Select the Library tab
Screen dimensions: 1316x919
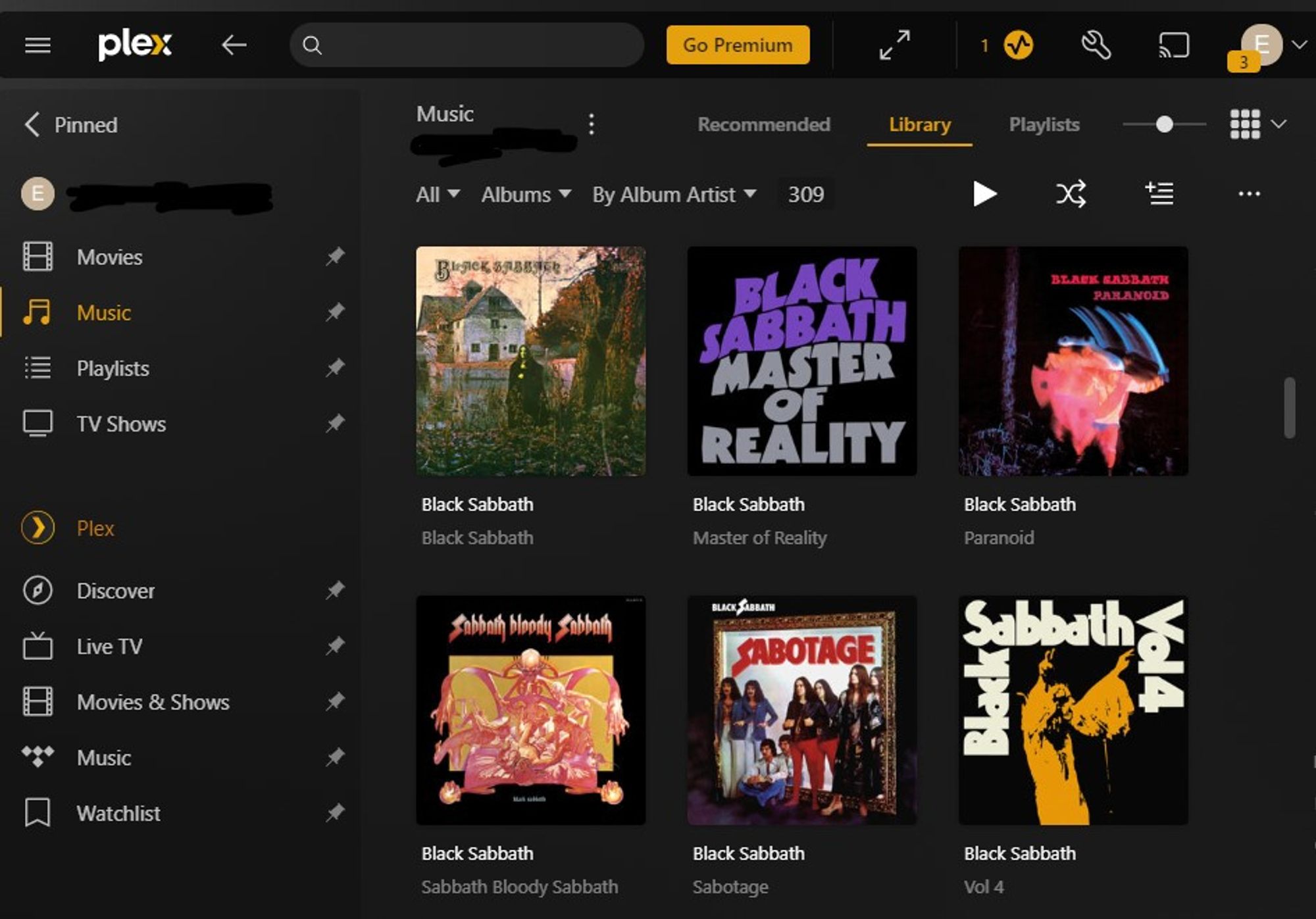click(x=919, y=125)
